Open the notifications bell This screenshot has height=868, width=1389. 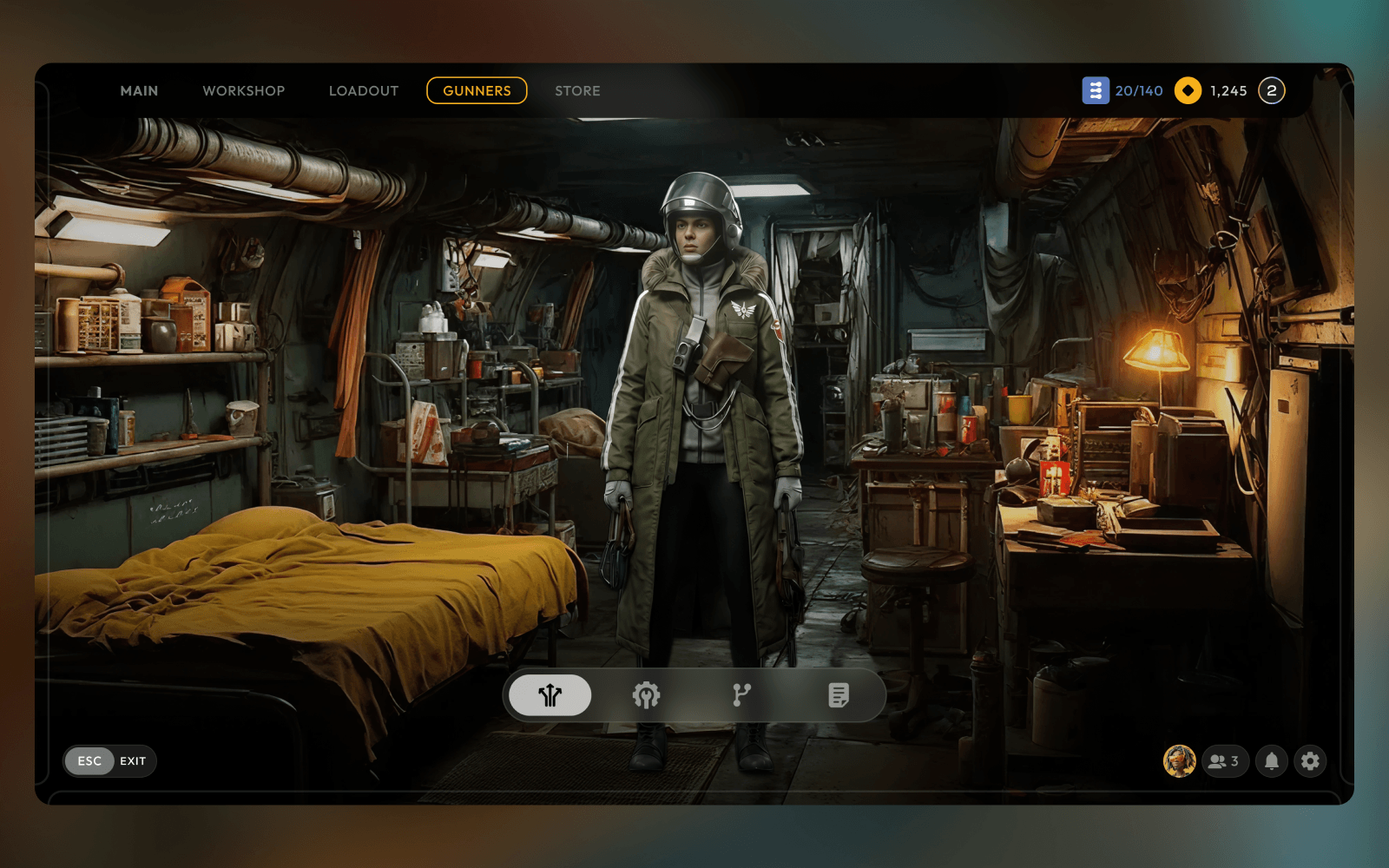pyautogui.click(x=1271, y=761)
